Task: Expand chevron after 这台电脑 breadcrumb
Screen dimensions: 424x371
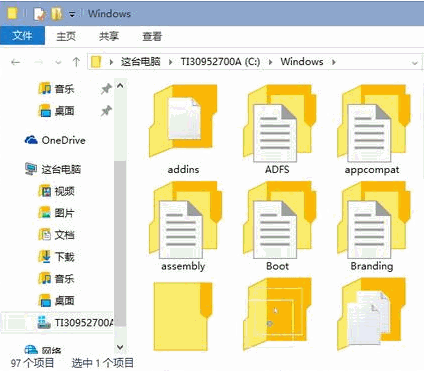Action: (170, 62)
